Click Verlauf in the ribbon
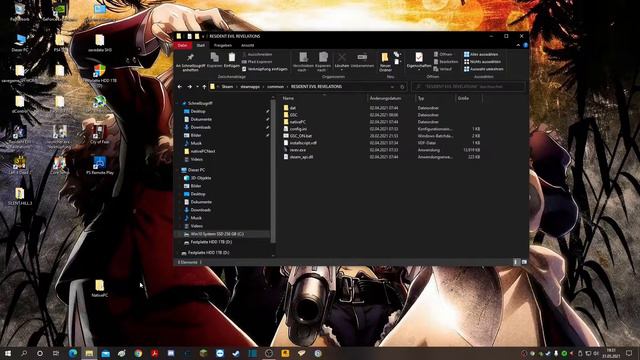The image size is (640, 360). pos(443,69)
